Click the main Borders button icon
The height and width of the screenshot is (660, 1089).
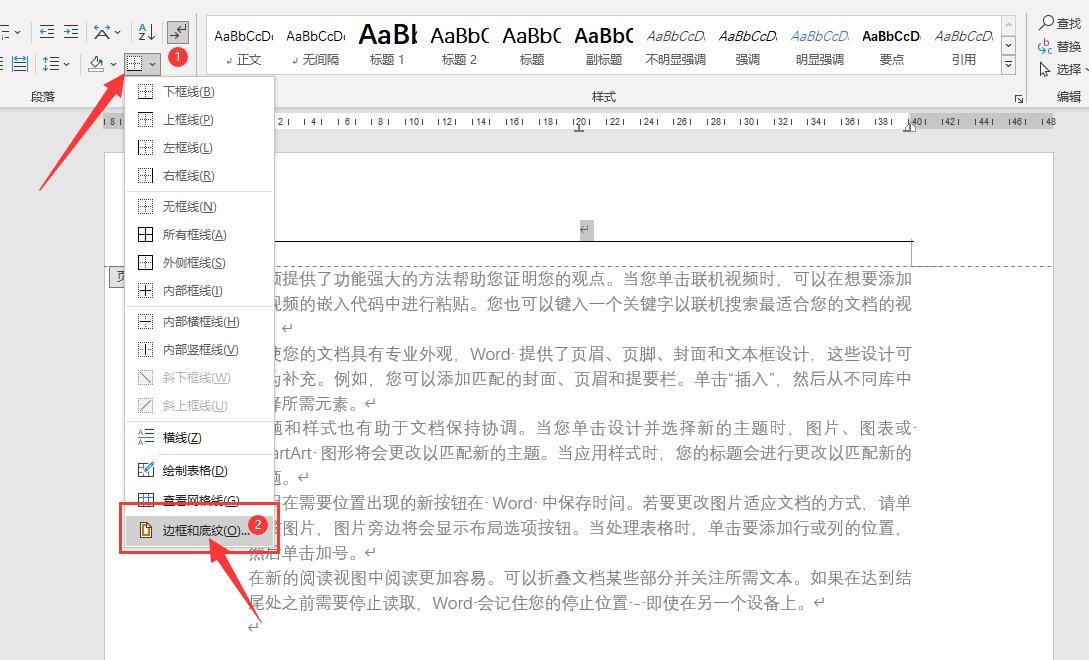[x=134, y=63]
